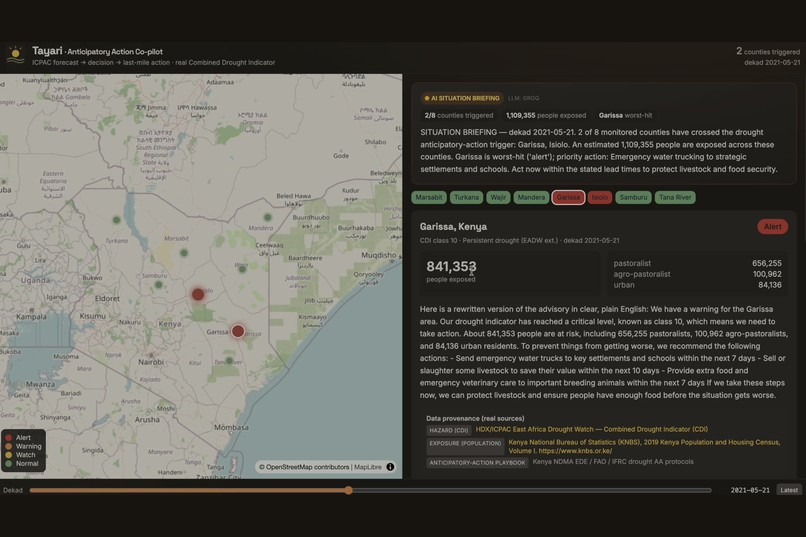Click the 2 counties triggered header counter

(768, 51)
